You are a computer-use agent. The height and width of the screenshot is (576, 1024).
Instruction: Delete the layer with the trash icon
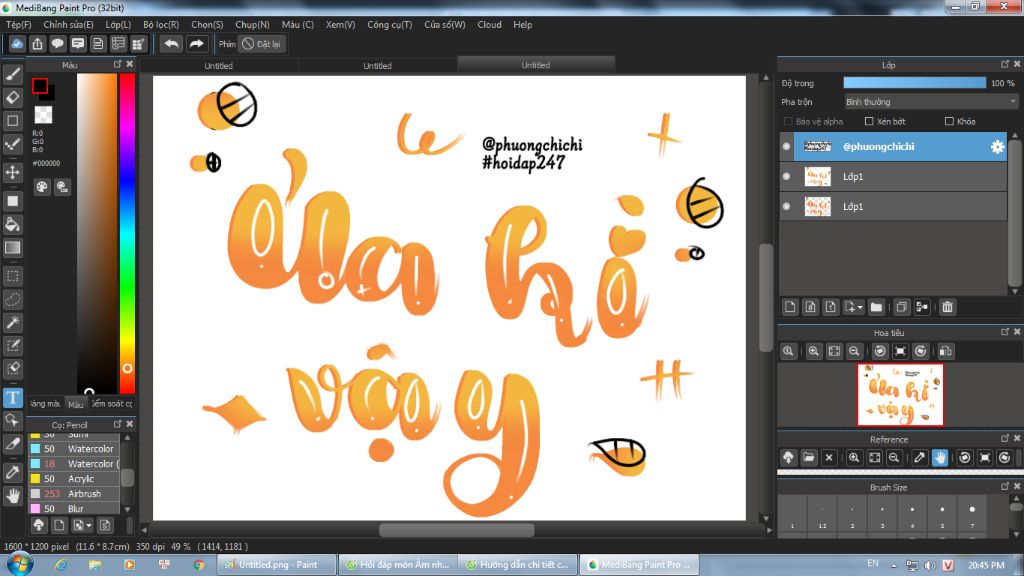[948, 307]
